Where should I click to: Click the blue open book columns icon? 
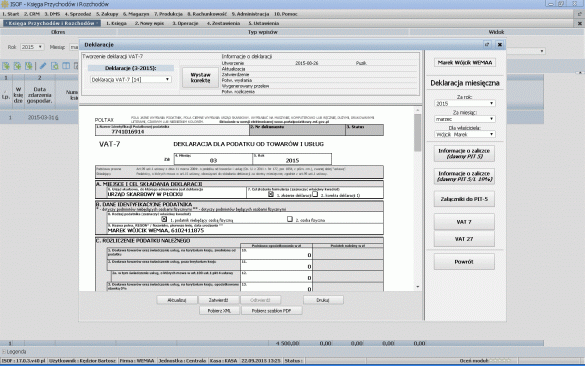66,66
